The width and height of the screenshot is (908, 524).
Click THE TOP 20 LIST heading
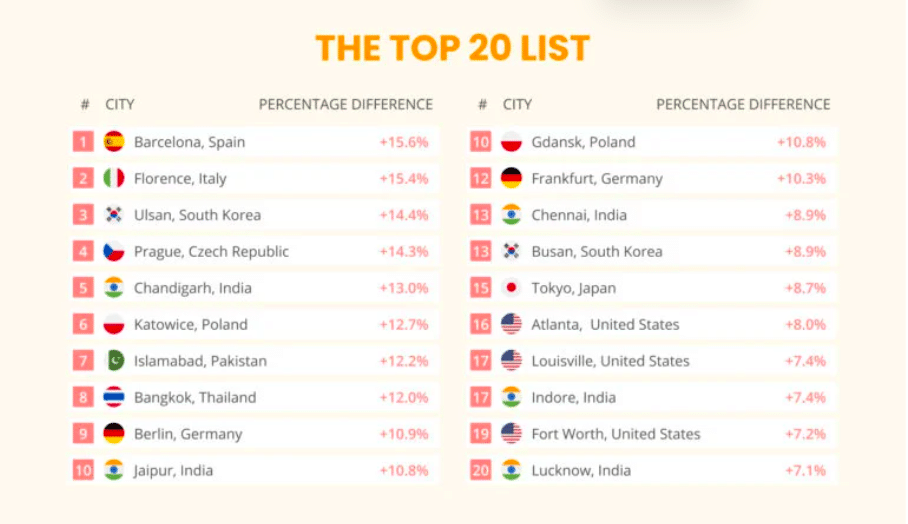(x=452, y=47)
